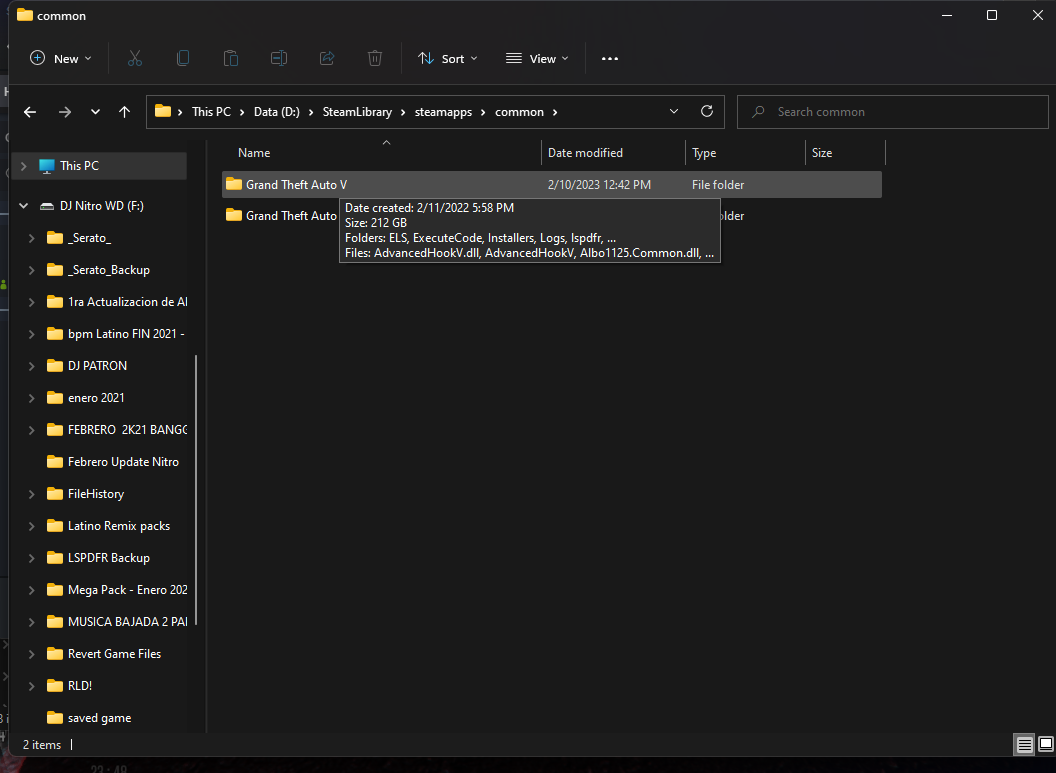Click the Rename icon in toolbar
The height and width of the screenshot is (773, 1056).
[x=279, y=58]
